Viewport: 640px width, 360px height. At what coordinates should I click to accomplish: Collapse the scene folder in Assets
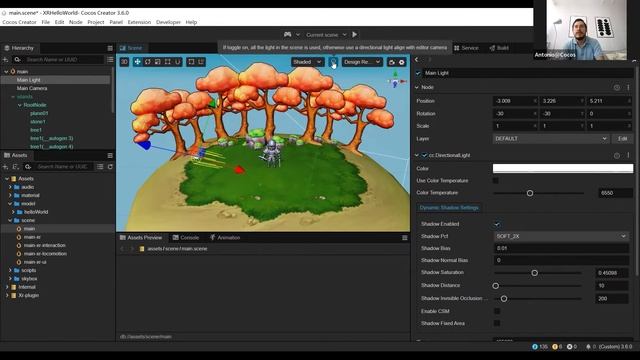pos(10,220)
